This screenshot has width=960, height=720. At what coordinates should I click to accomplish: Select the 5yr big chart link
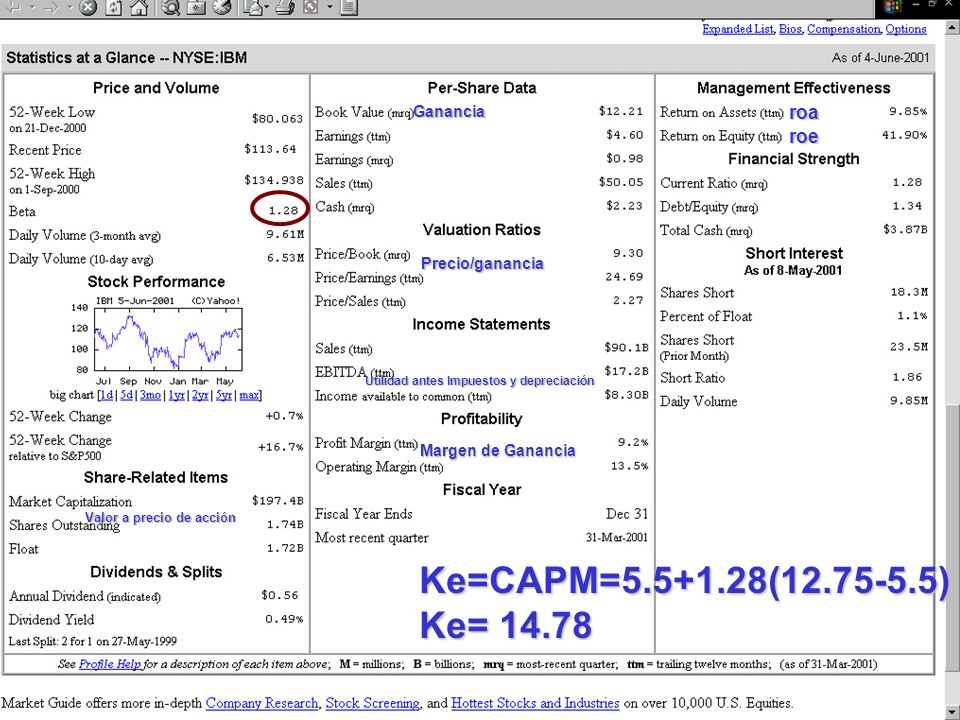(x=224, y=395)
